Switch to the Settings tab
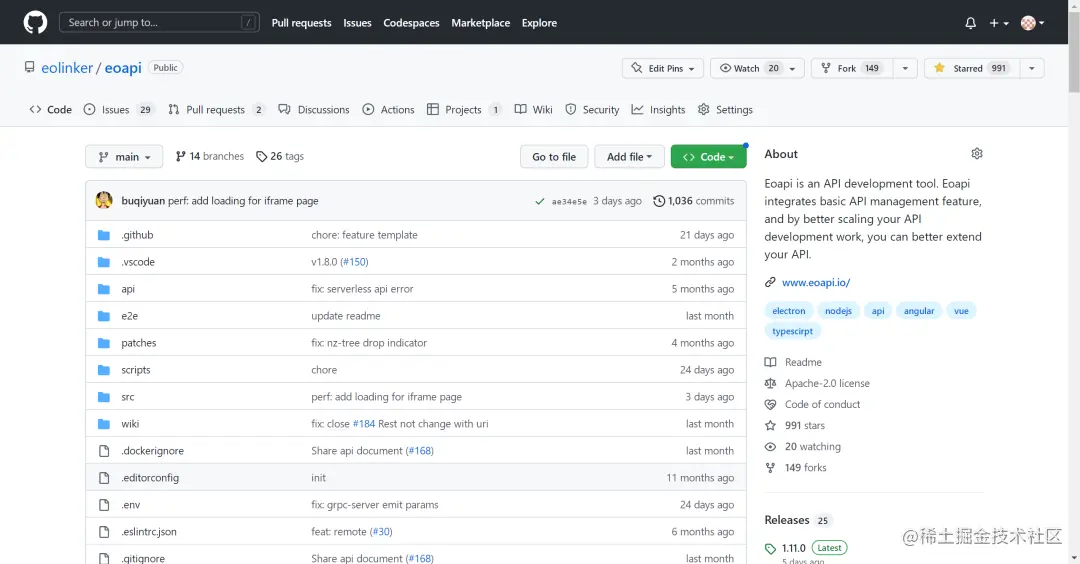The height and width of the screenshot is (564, 1080). pos(725,109)
